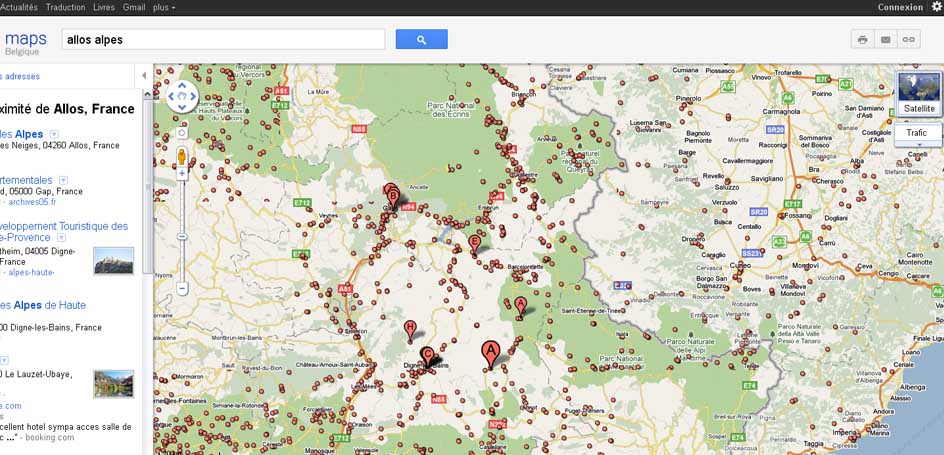Click the 'Pinerolo' town label
The width and height of the screenshot is (944, 455).
coord(689,98)
